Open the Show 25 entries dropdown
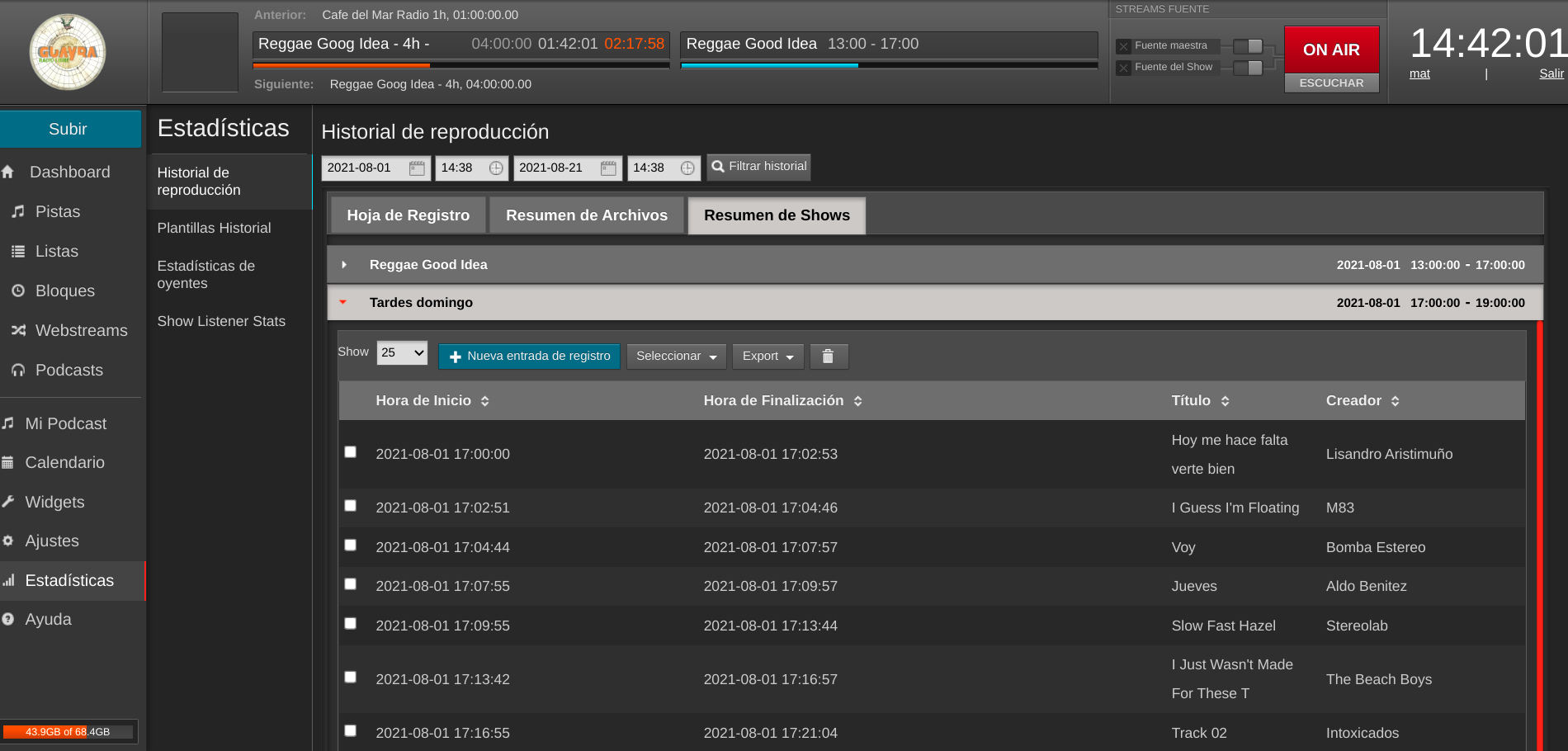1568x751 pixels. (403, 353)
